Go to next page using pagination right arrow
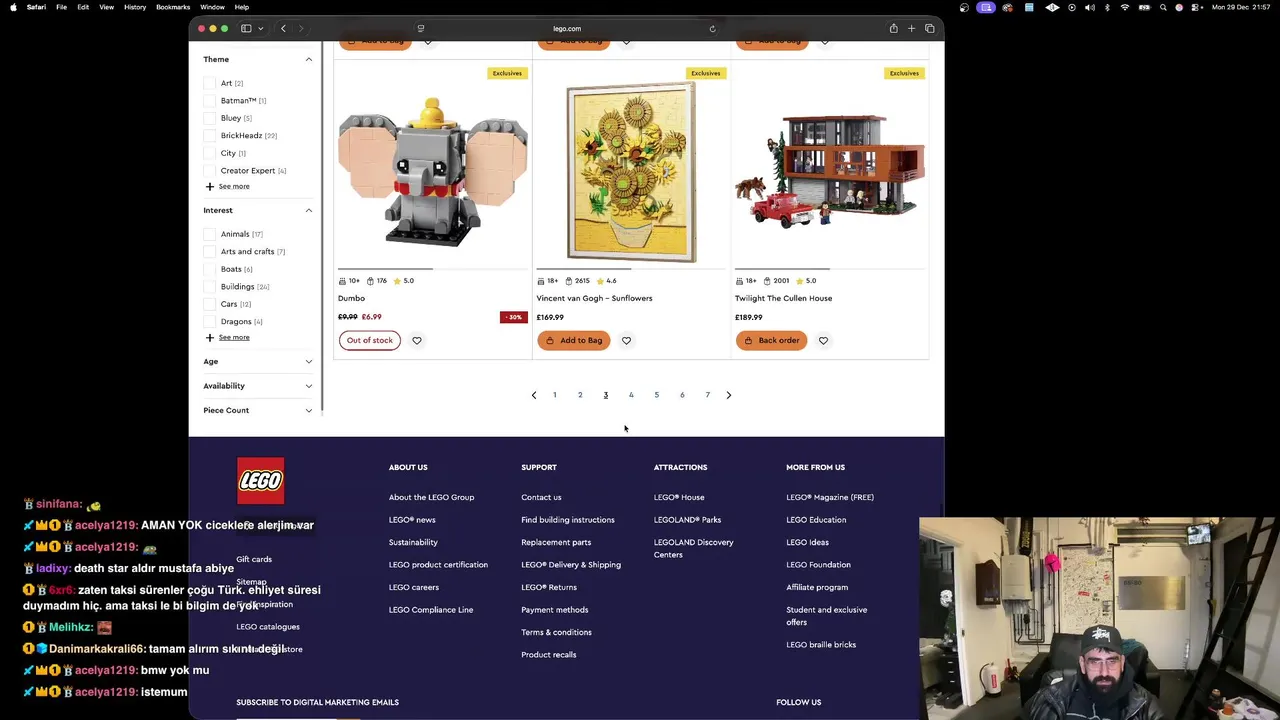This screenshot has height=720, width=1280. (729, 395)
